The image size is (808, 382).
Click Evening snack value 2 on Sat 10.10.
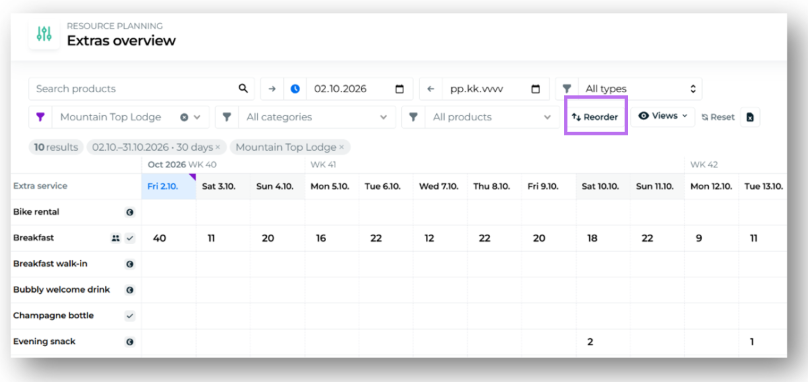click(x=590, y=341)
